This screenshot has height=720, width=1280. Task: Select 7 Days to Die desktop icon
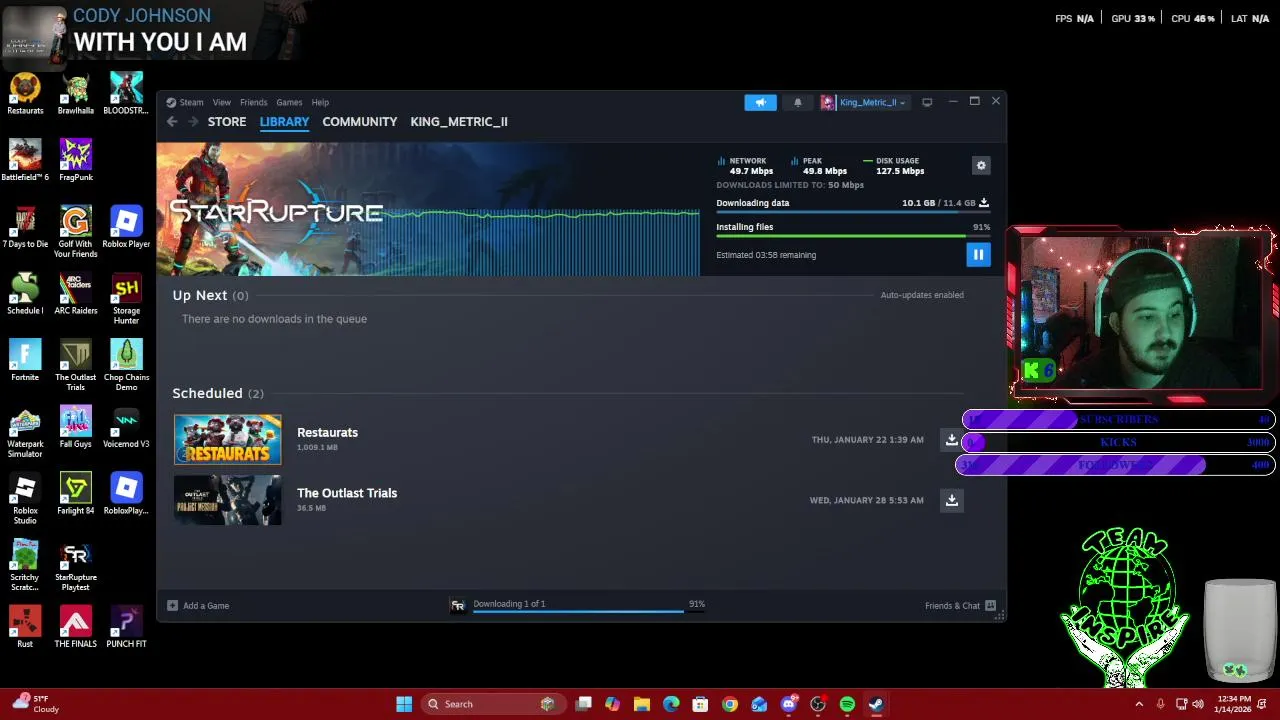25,228
